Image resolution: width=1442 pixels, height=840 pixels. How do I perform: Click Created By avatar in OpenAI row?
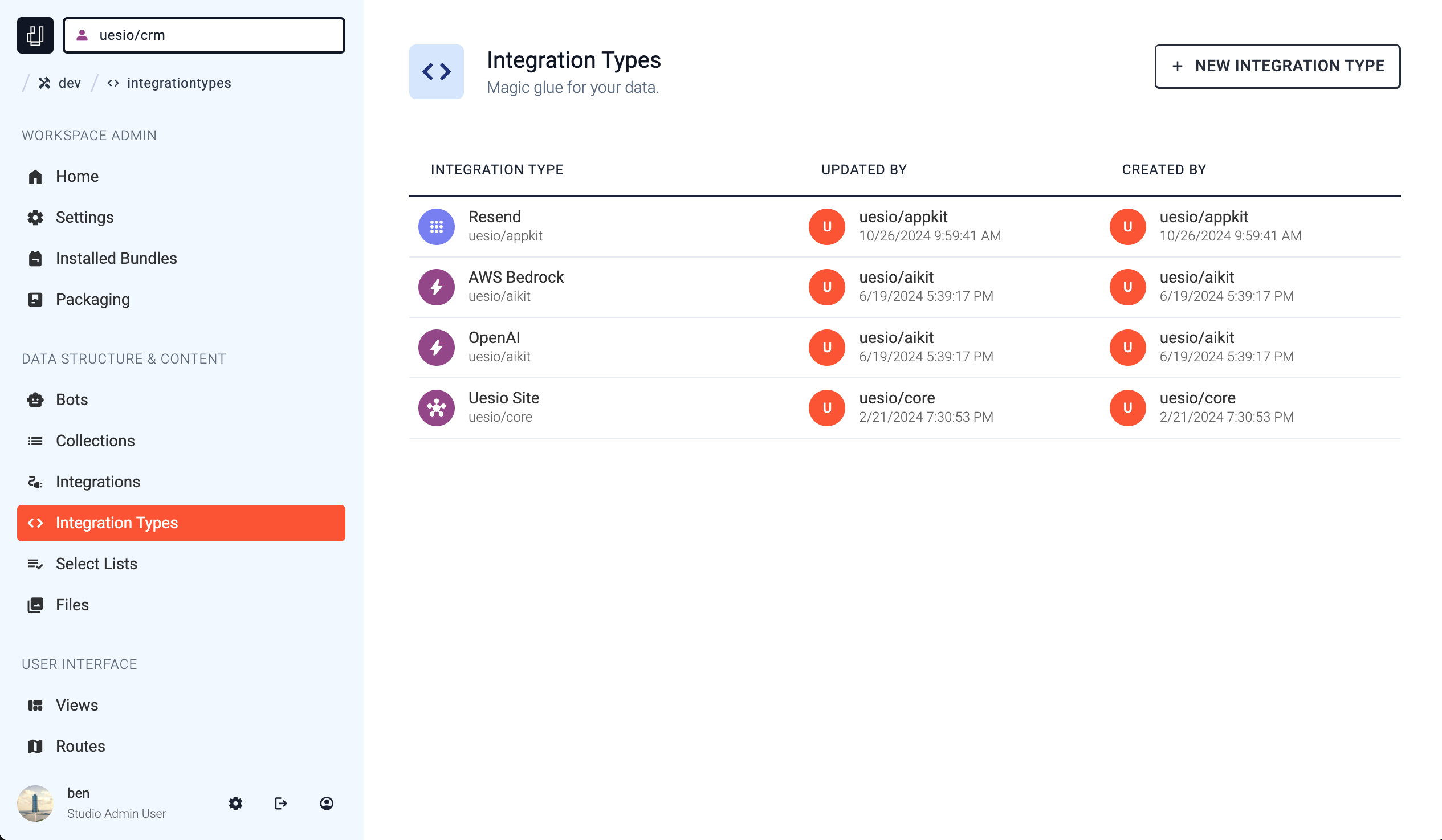pyautogui.click(x=1127, y=347)
